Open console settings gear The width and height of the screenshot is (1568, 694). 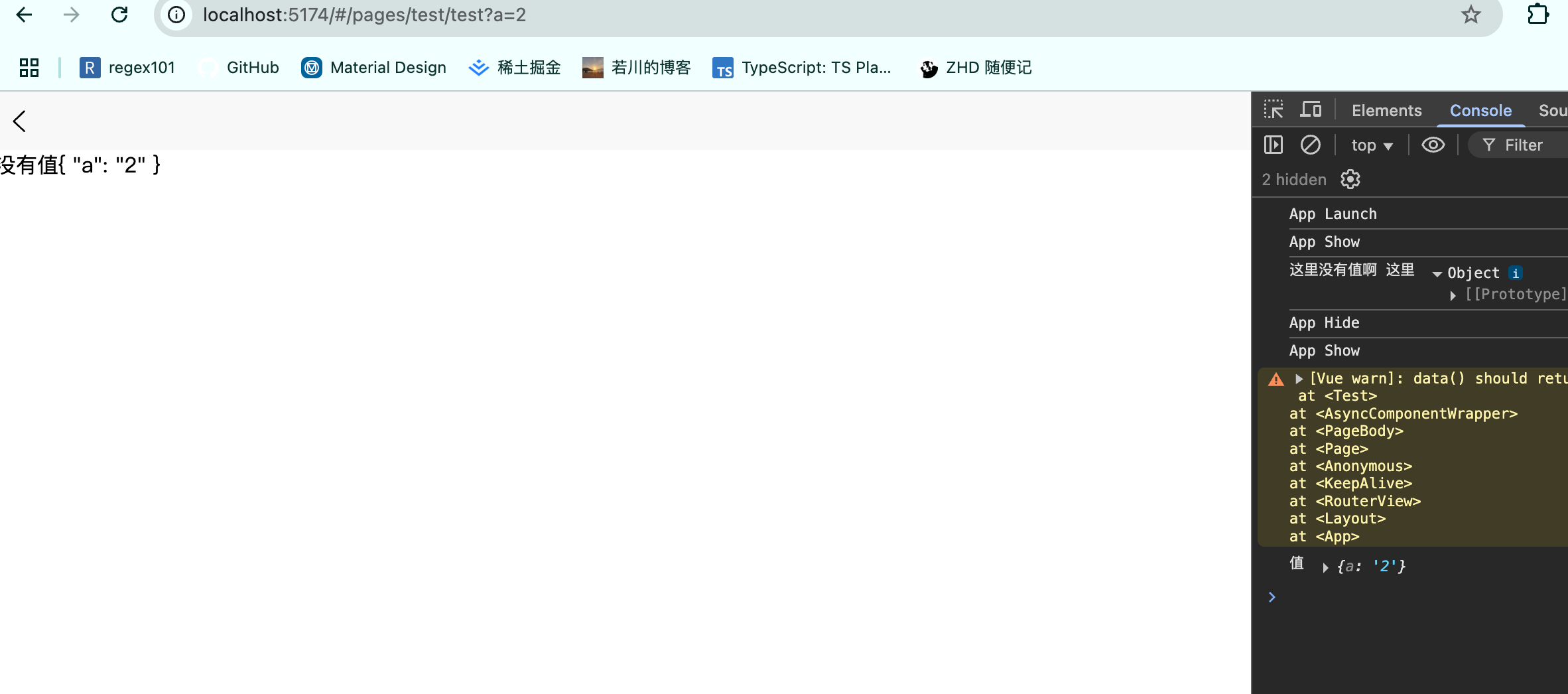point(1350,179)
